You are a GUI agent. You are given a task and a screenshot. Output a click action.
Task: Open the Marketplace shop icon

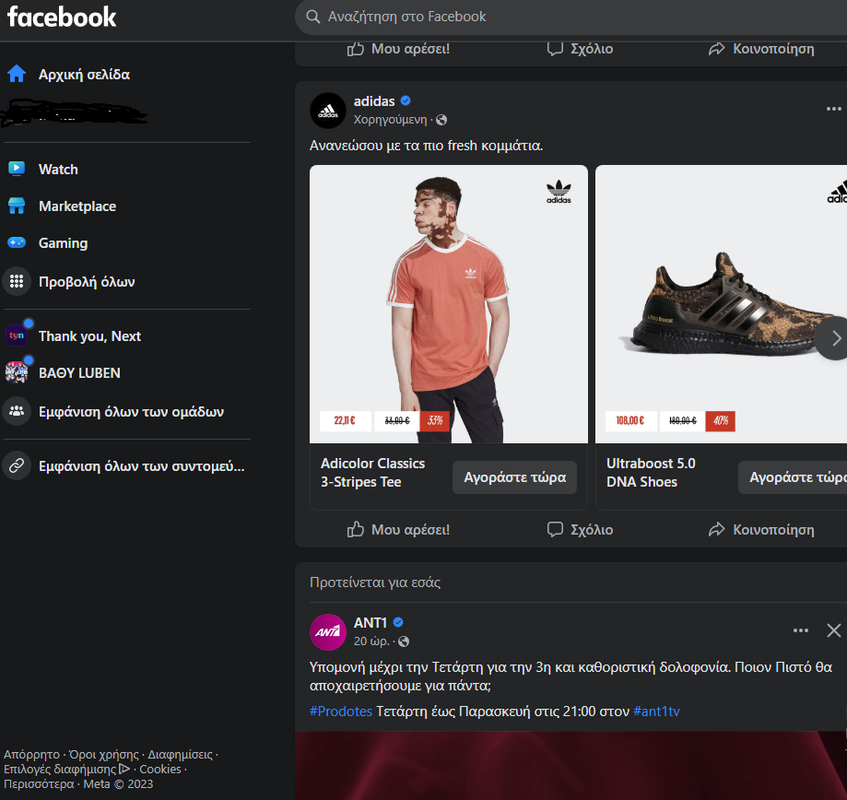click(x=17, y=206)
